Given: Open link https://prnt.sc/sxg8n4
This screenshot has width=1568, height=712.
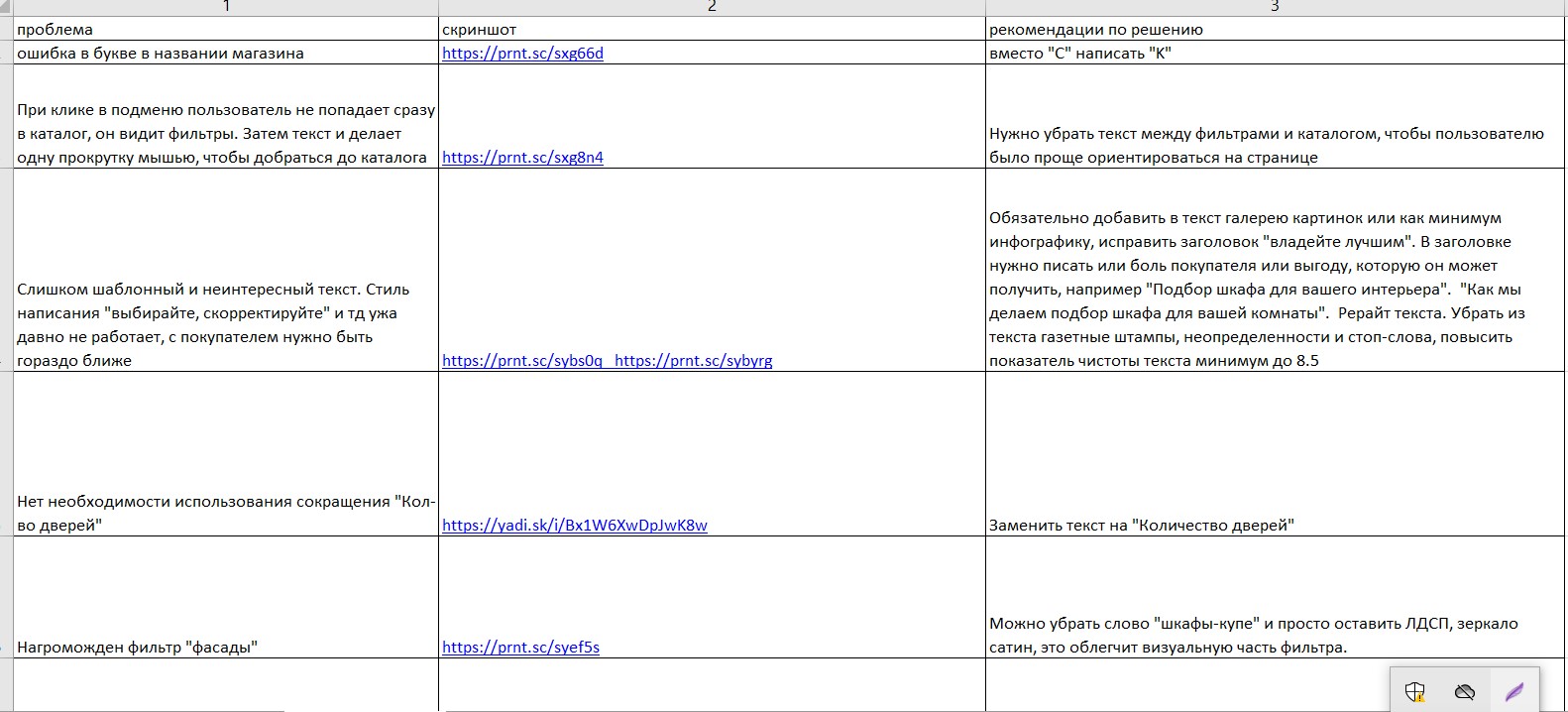Looking at the screenshot, I should coord(522,157).
